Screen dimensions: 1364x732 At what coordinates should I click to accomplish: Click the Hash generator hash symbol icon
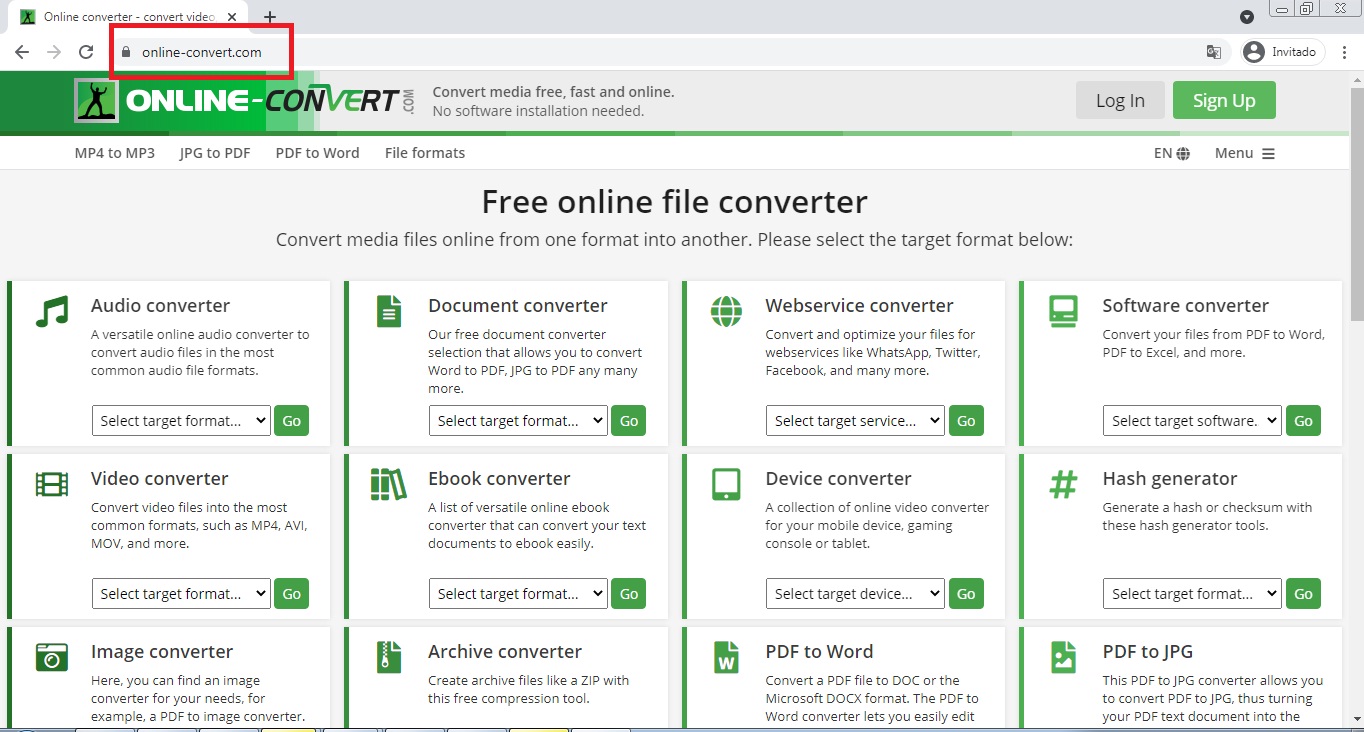coord(1063,484)
